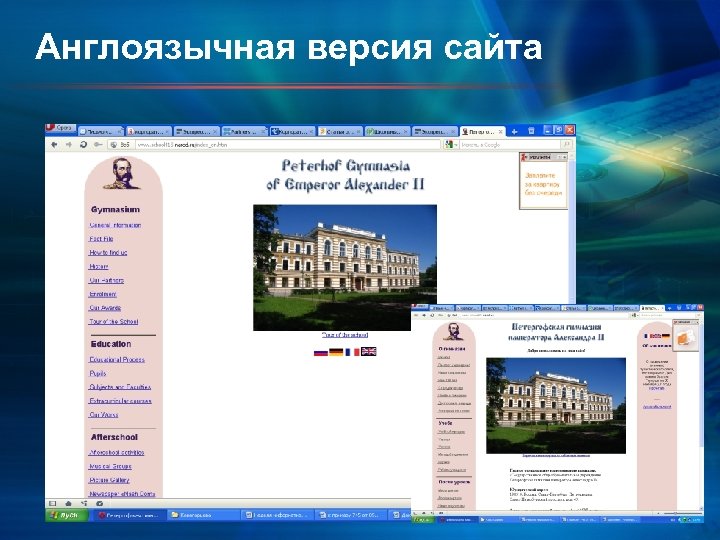Switch to the active Peterhof tab

[x=482, y=132]
